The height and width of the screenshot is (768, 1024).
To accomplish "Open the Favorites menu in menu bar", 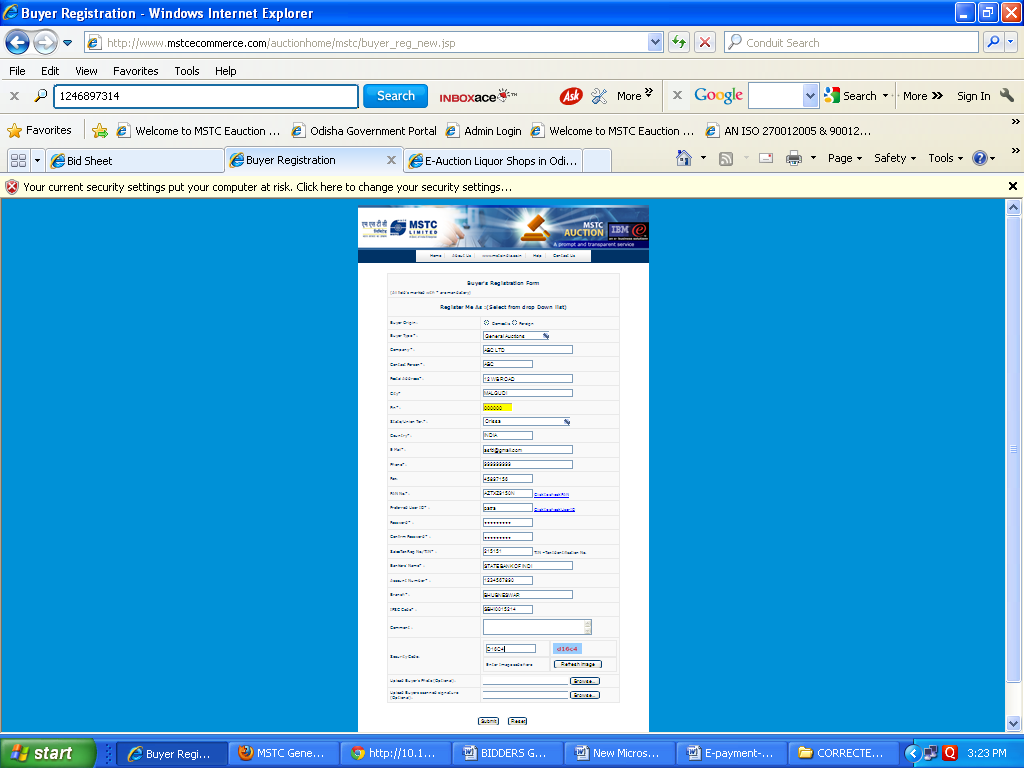I will (x=135, y=71).
